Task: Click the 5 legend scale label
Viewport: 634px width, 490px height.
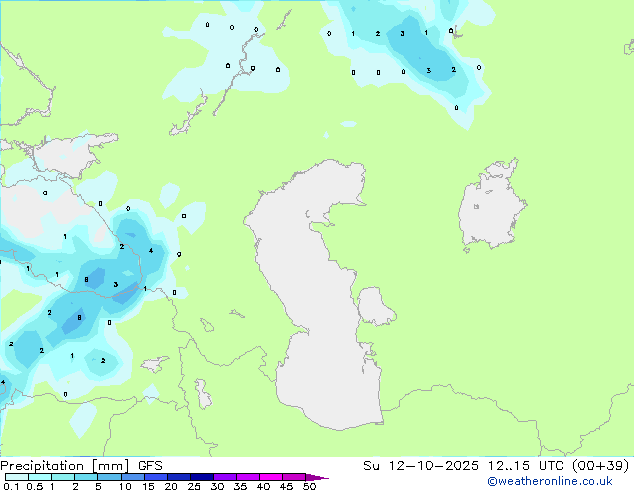Action: [x=98, y=486]
